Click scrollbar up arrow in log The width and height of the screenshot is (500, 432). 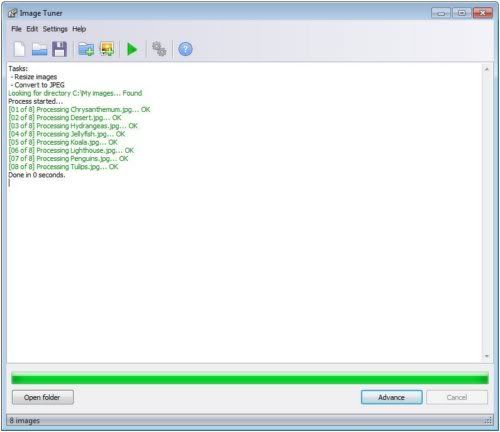487,69
